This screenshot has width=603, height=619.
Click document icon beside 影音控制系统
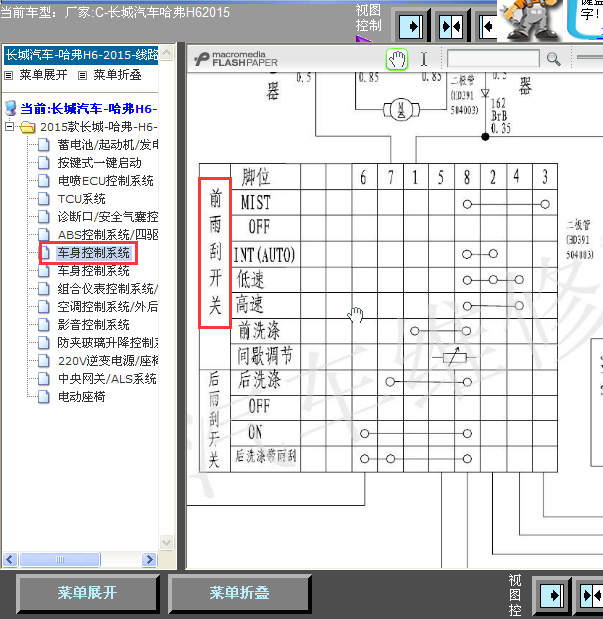(43, 325)
